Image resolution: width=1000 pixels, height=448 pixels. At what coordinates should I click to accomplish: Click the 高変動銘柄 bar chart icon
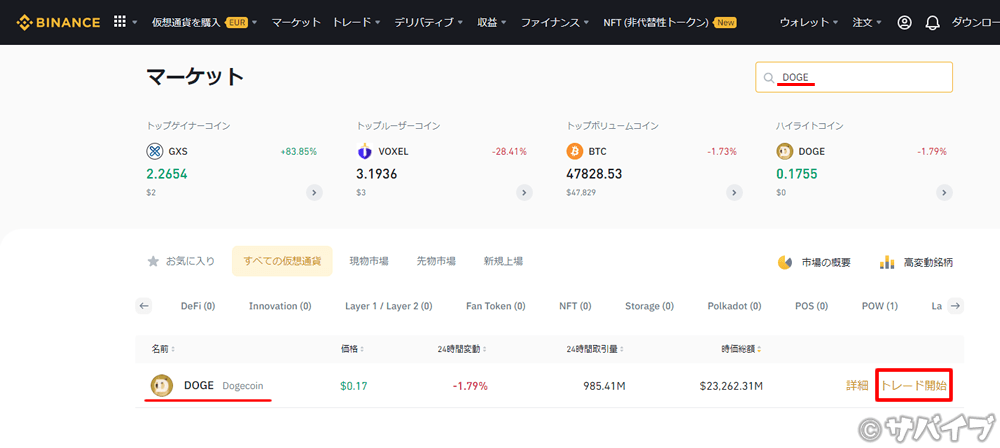coord(887,262)
